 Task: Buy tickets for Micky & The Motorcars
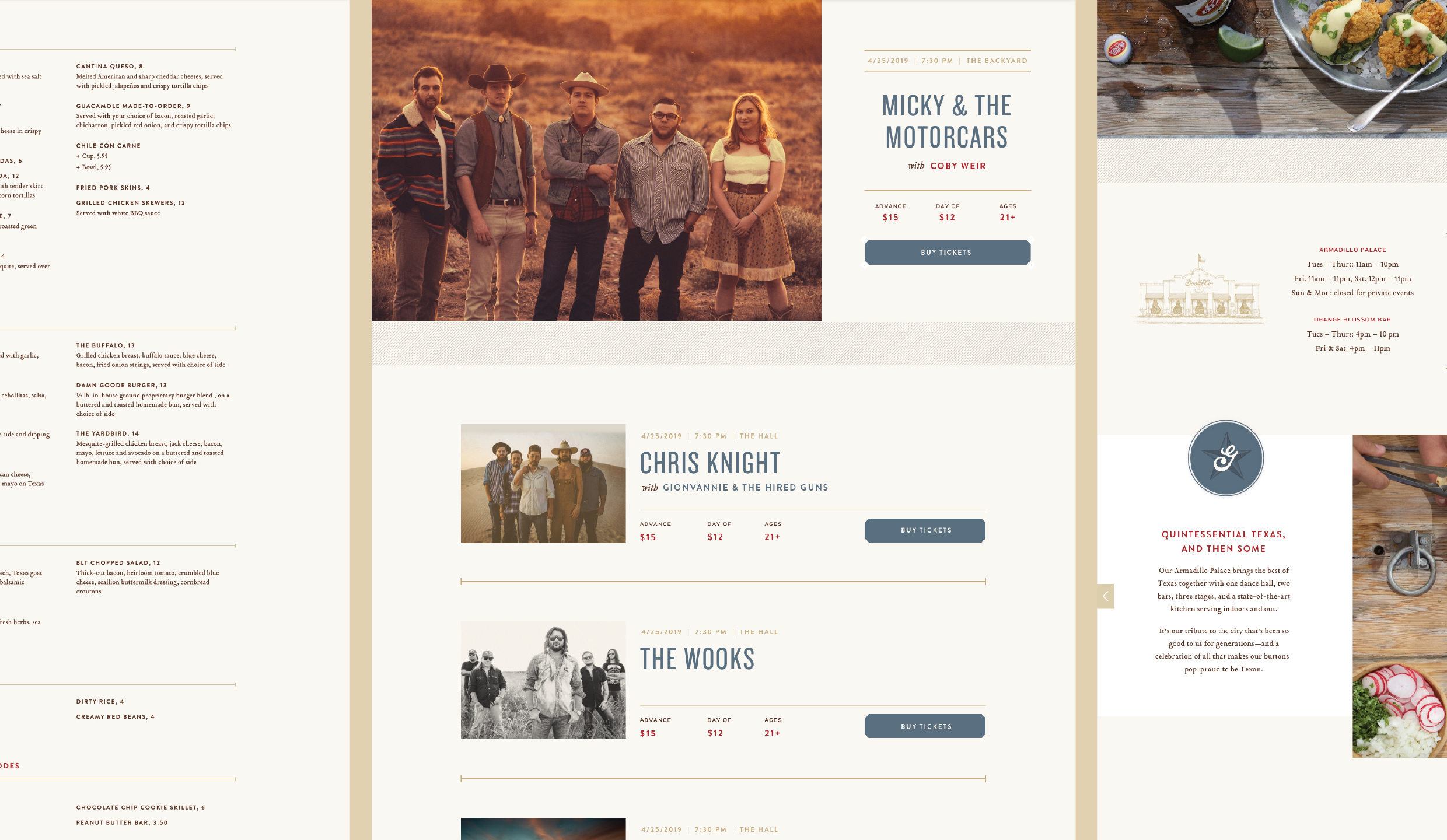pyautogui.click(x=948, y=253)
